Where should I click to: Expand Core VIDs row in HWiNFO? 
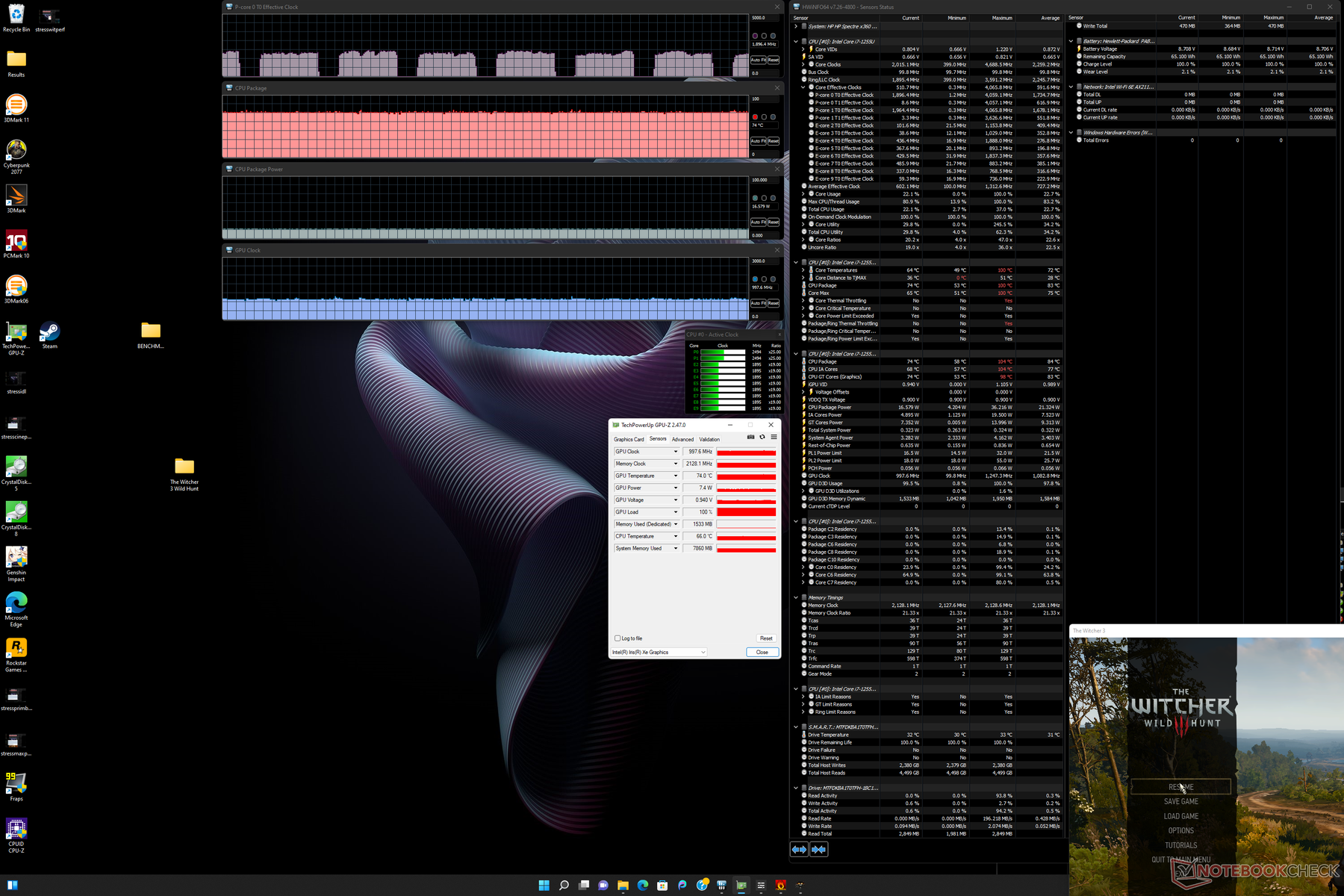(x=803, y=49)
